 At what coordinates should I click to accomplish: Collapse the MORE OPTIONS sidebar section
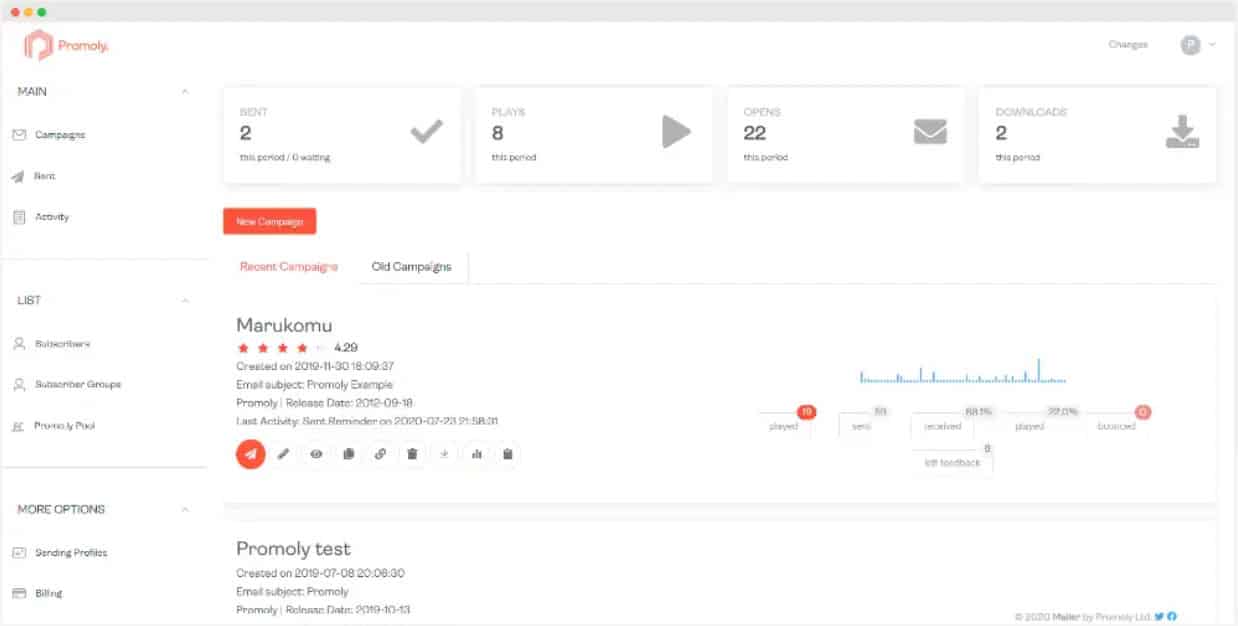pyautogui.click(x=185, y=510)
